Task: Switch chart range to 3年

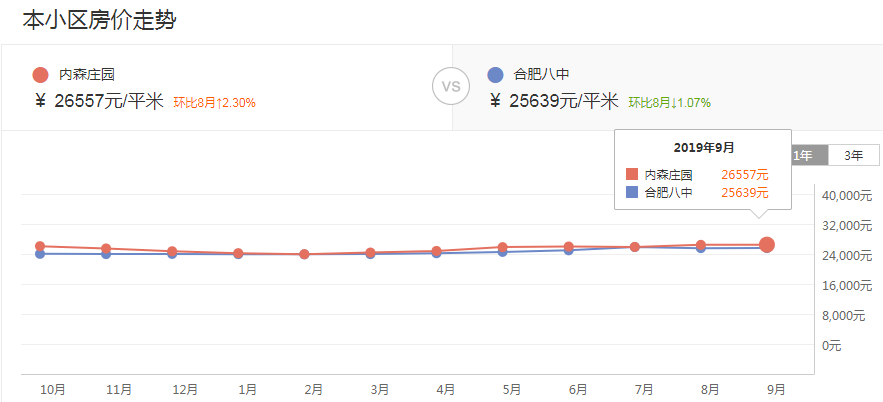Action: pos(853,155)
